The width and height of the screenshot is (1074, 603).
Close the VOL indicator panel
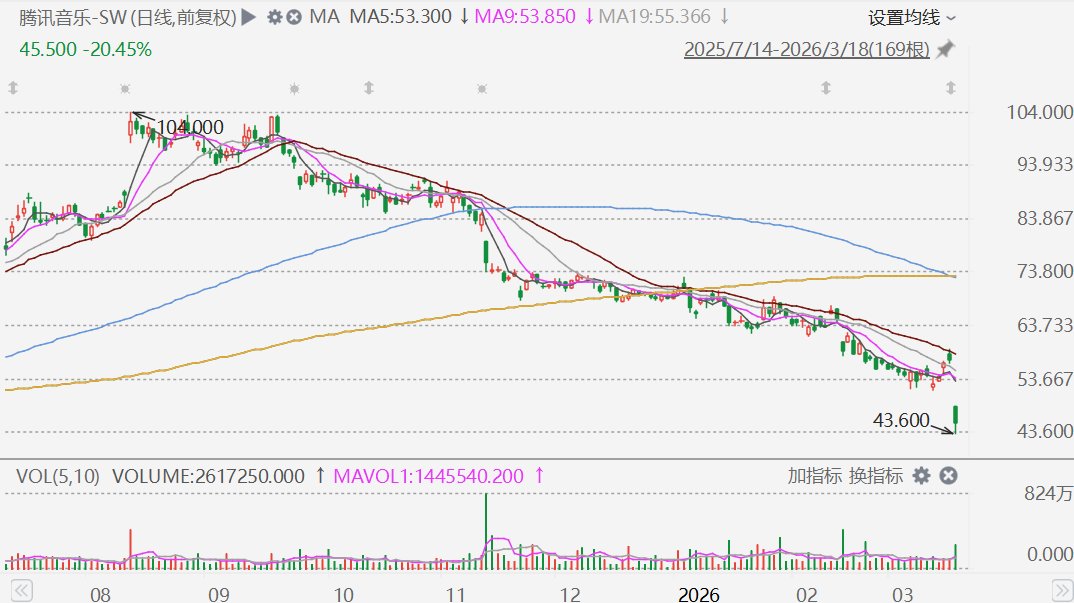click(949, 475)
